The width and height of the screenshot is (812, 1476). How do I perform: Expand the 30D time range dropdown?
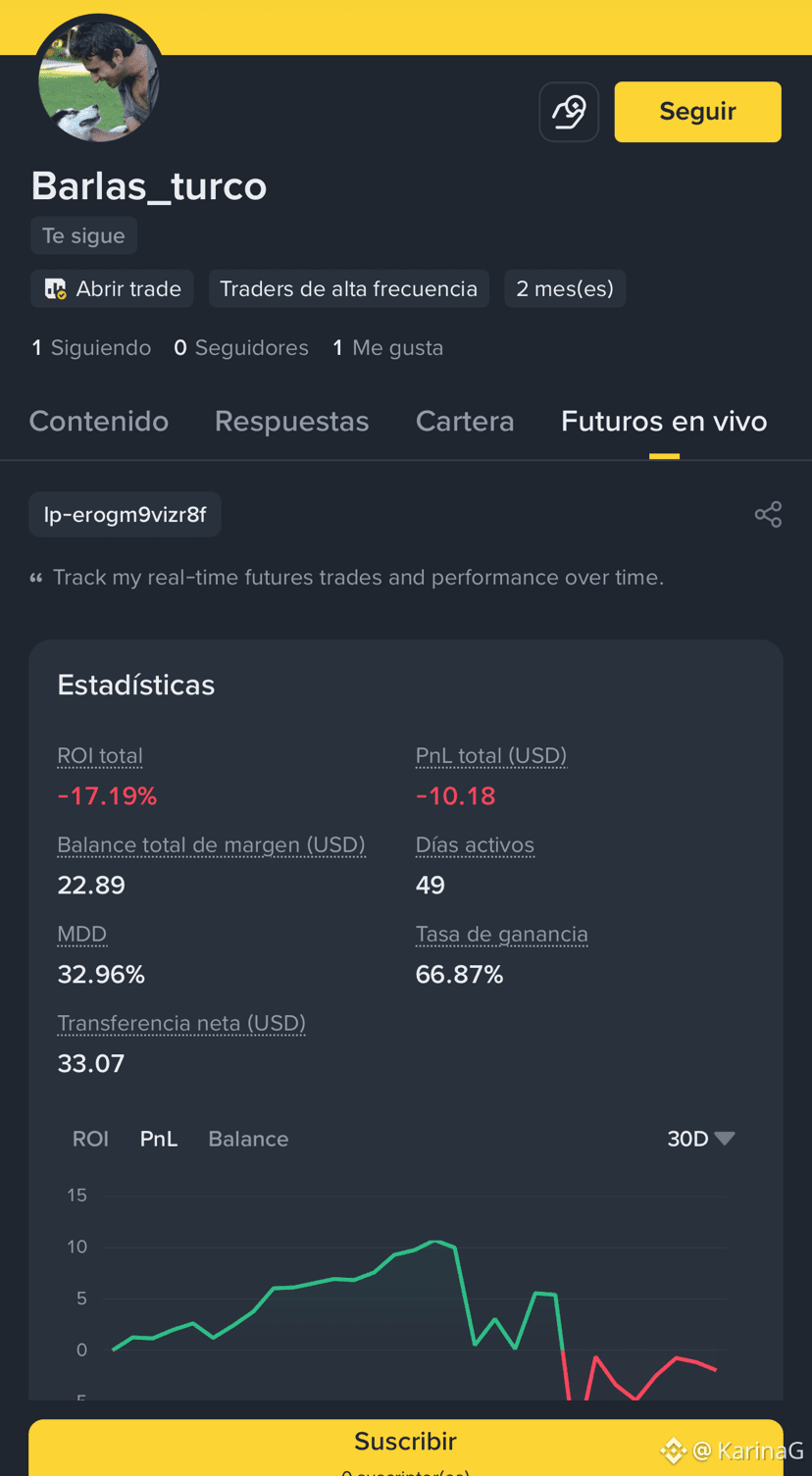(x=700, y=1139)
